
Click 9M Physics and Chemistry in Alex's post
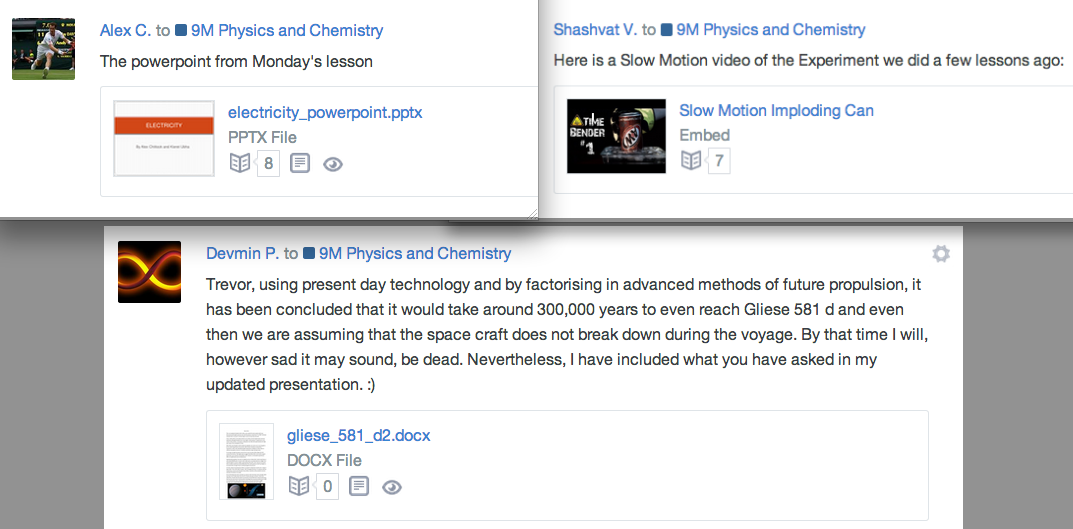click(x=286, y=30)
